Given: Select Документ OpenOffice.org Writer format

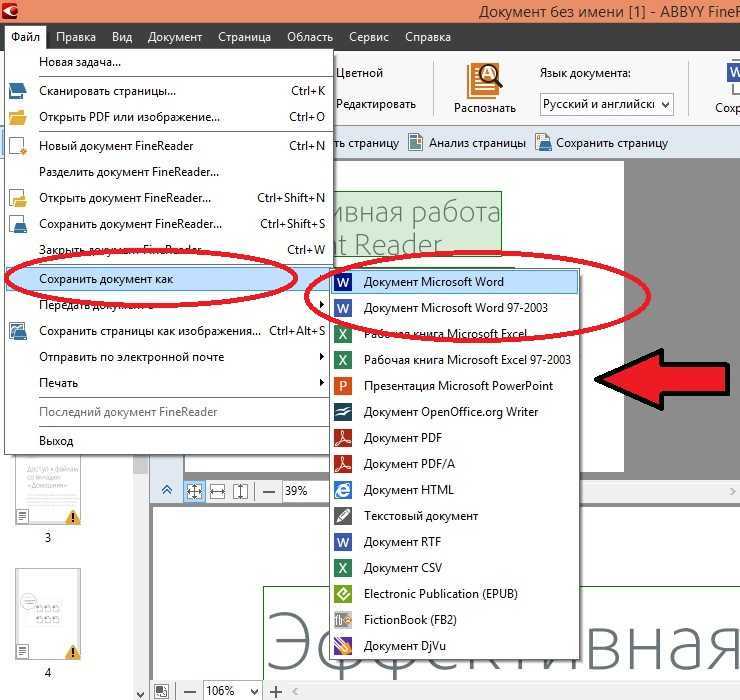Looking at the screenshot, I should click(x=455, y=412).
